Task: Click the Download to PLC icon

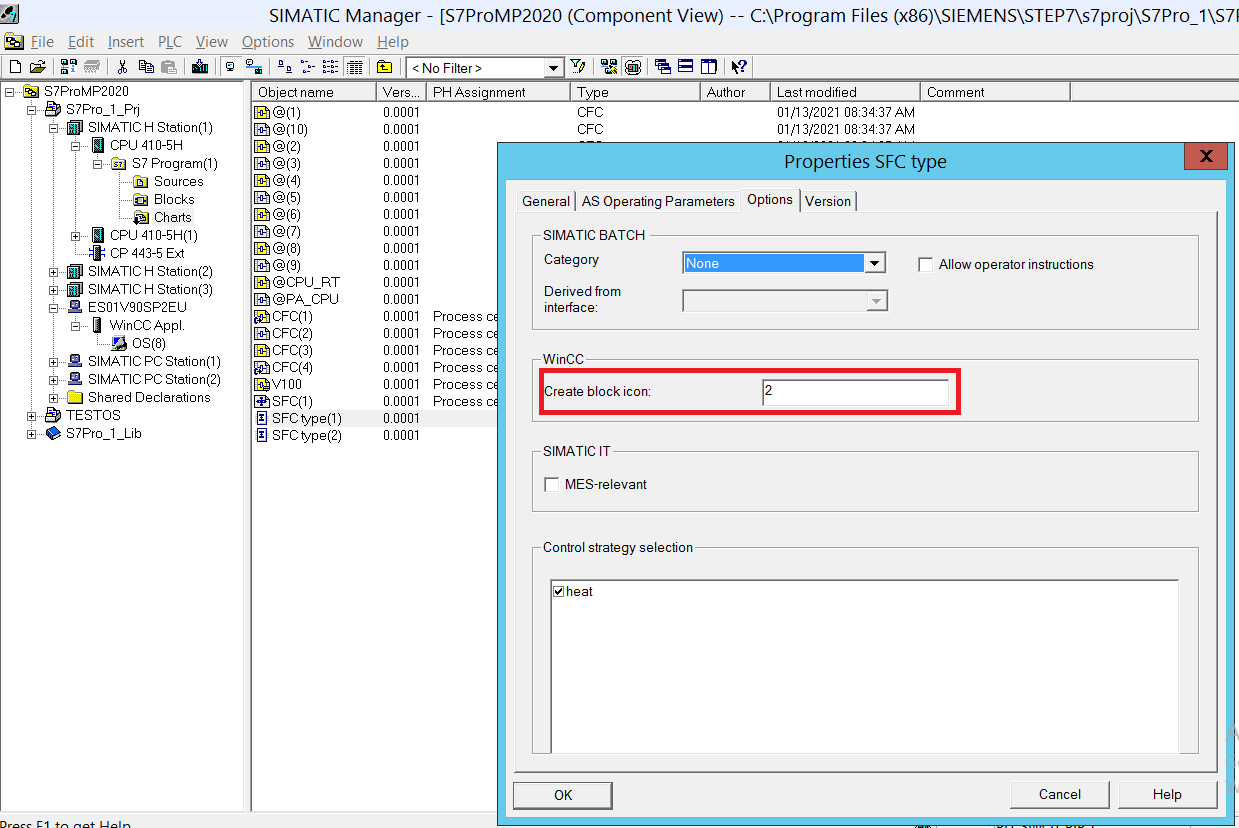Action: click(x=200, y=67)
